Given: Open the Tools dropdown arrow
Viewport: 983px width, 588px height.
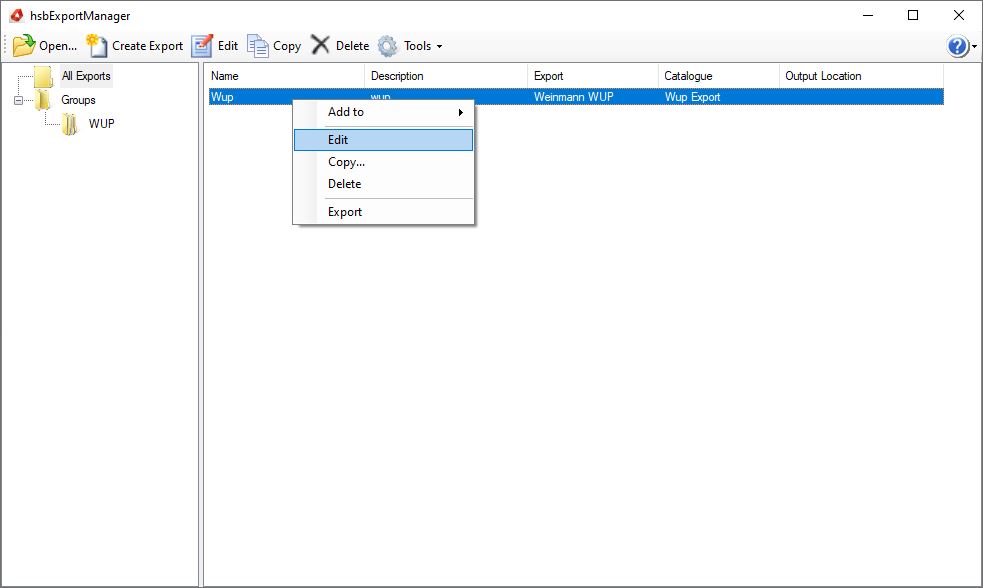Looking at the screenshot, I should coord(439,46).
